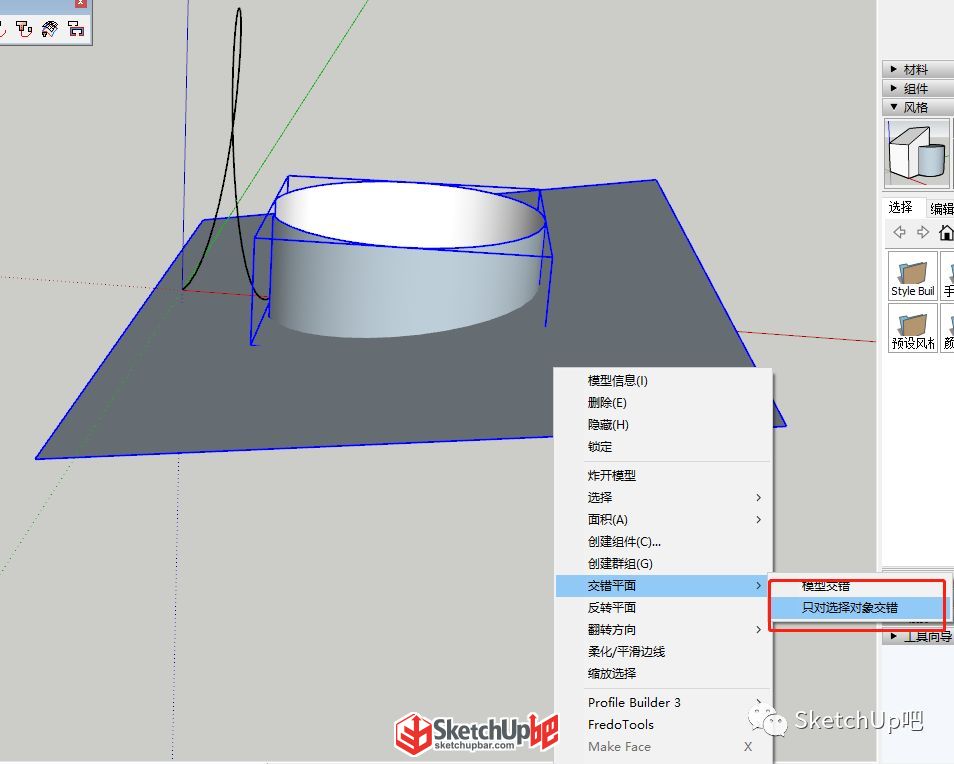
Task: Expand the 材料 materials panel
Action: coord(918,69)
